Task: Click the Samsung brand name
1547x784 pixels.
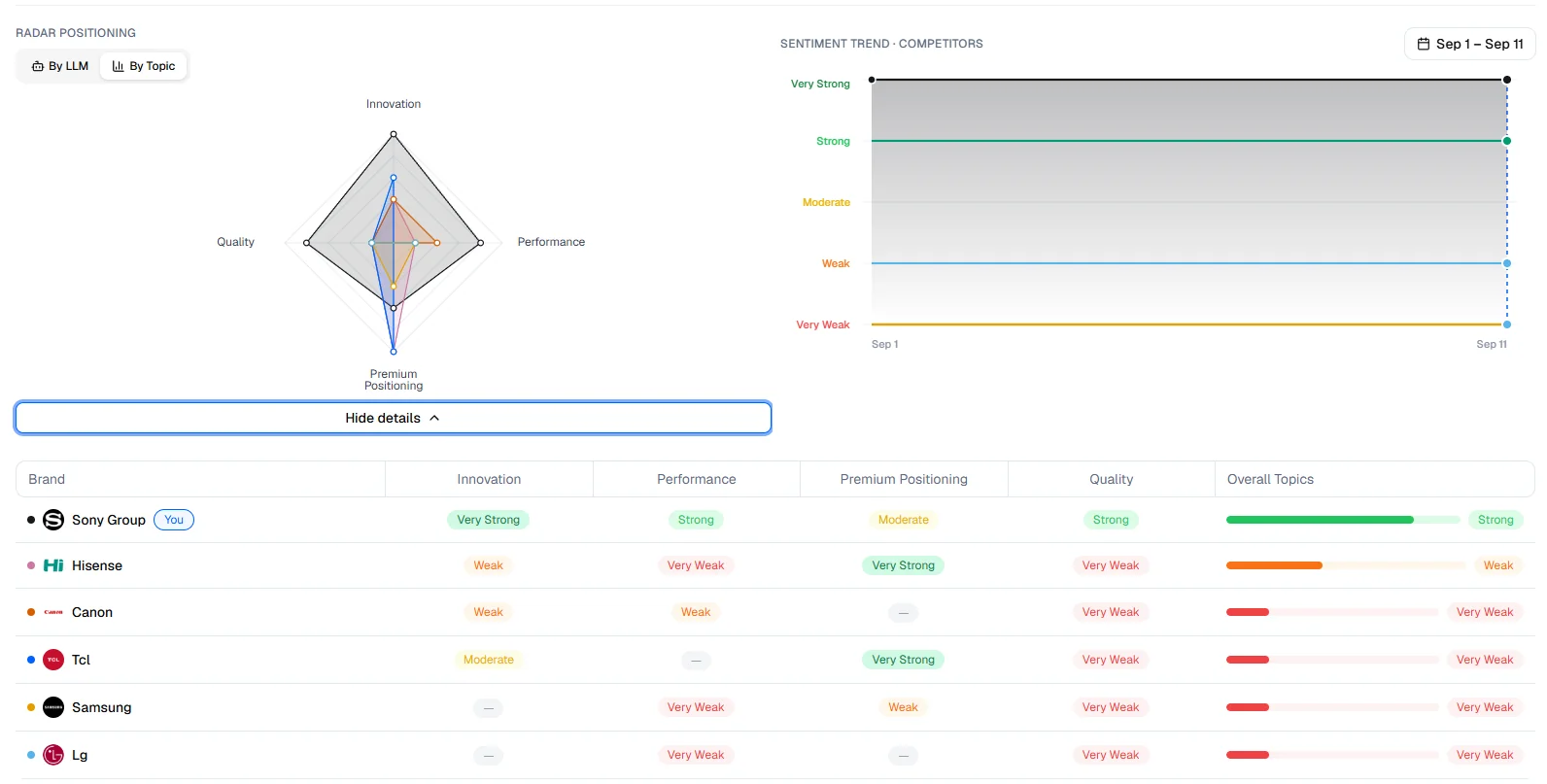Action: 102,707
